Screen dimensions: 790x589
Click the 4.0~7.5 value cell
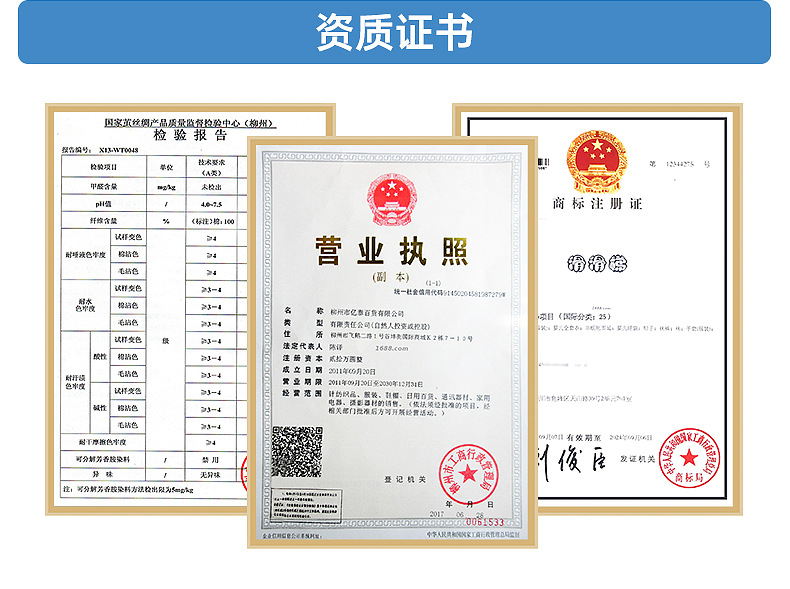tap(212, 205)
